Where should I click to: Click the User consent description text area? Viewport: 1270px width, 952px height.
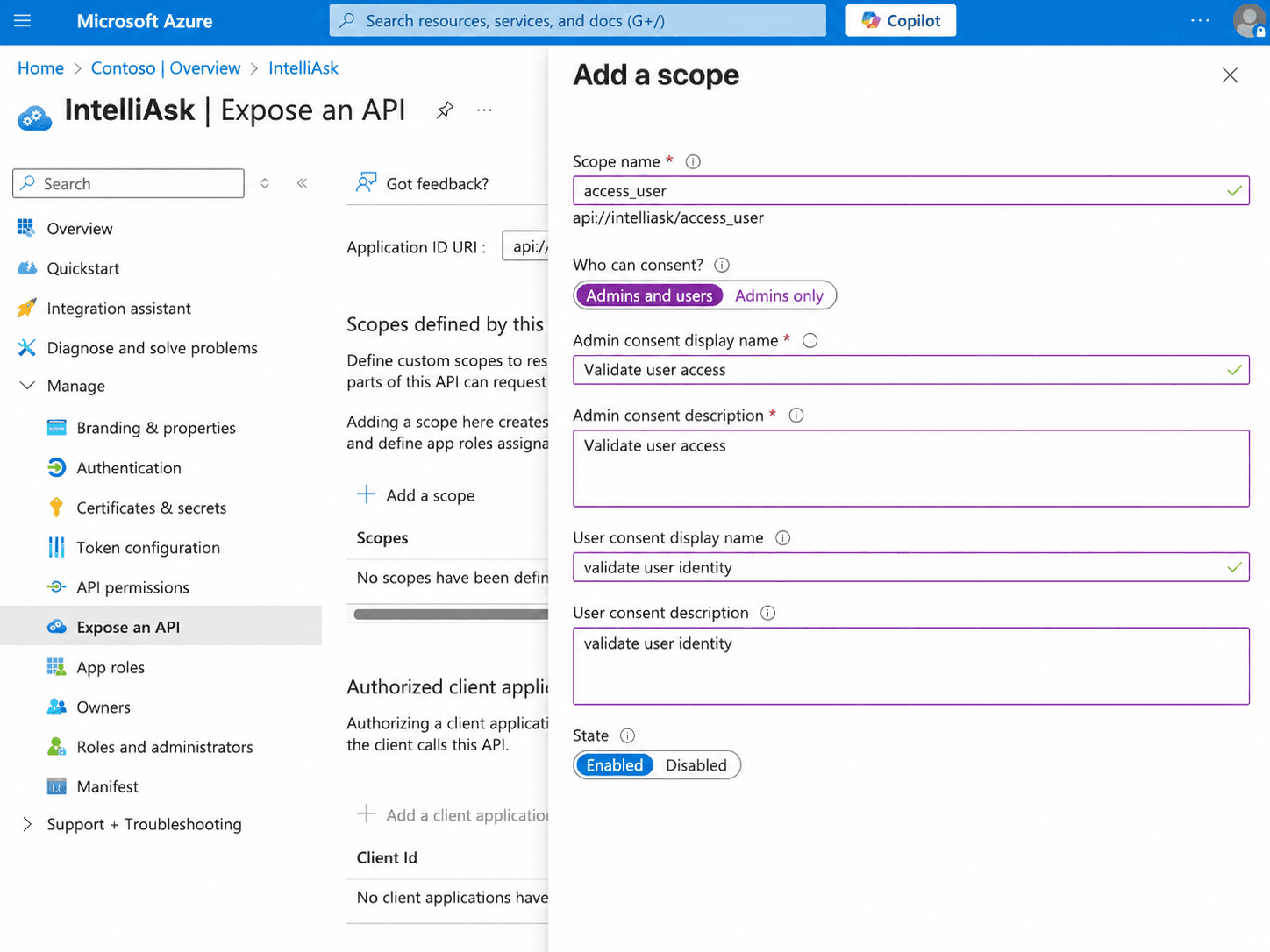910,666
